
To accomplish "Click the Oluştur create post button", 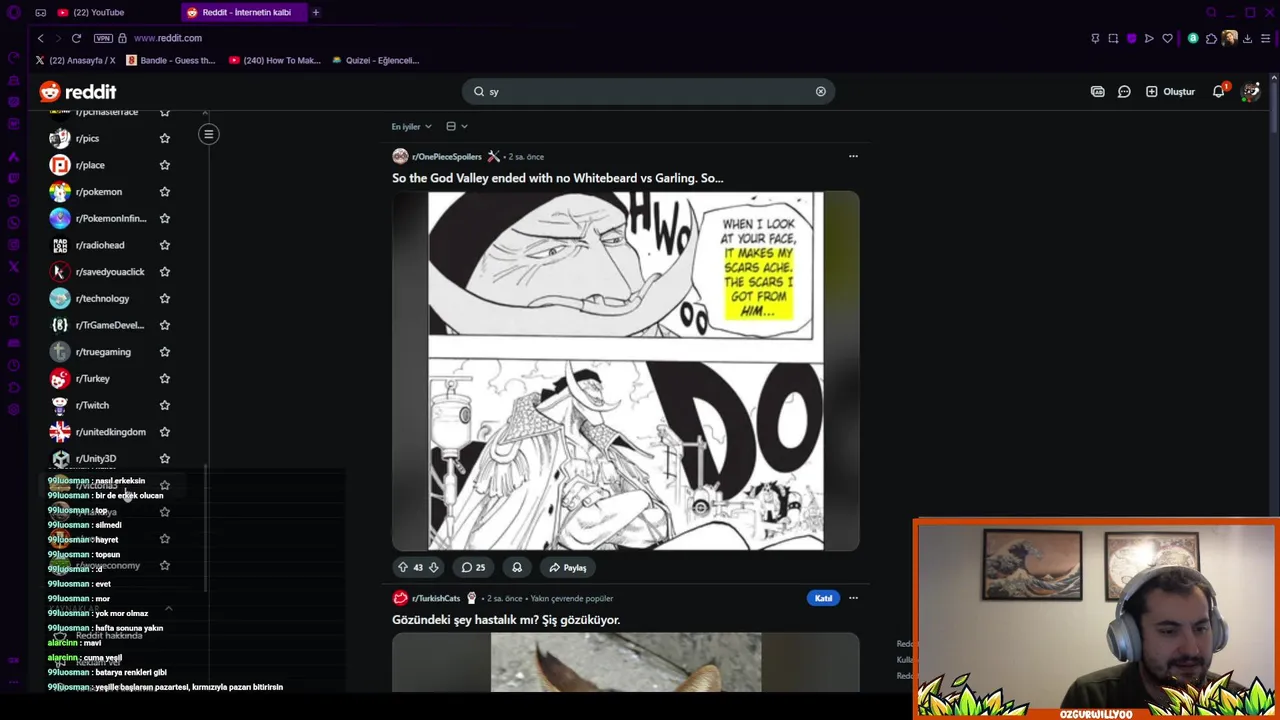I will tap(1170, 91).
